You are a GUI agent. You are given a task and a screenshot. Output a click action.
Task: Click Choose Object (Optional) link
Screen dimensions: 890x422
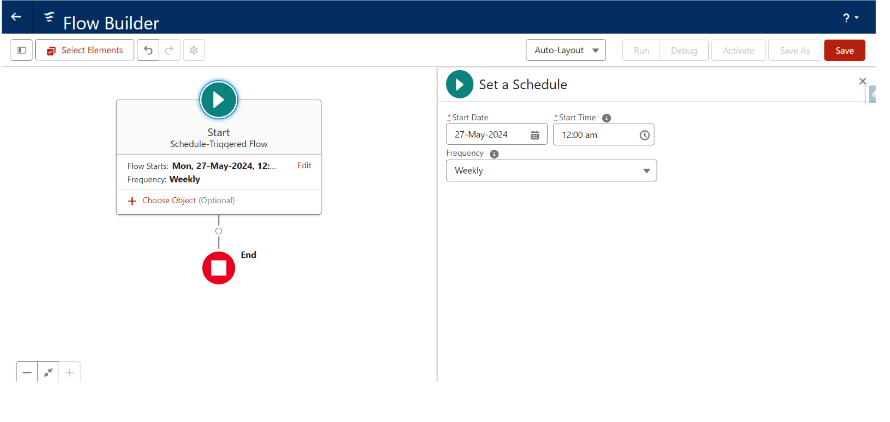pos(188,200)
